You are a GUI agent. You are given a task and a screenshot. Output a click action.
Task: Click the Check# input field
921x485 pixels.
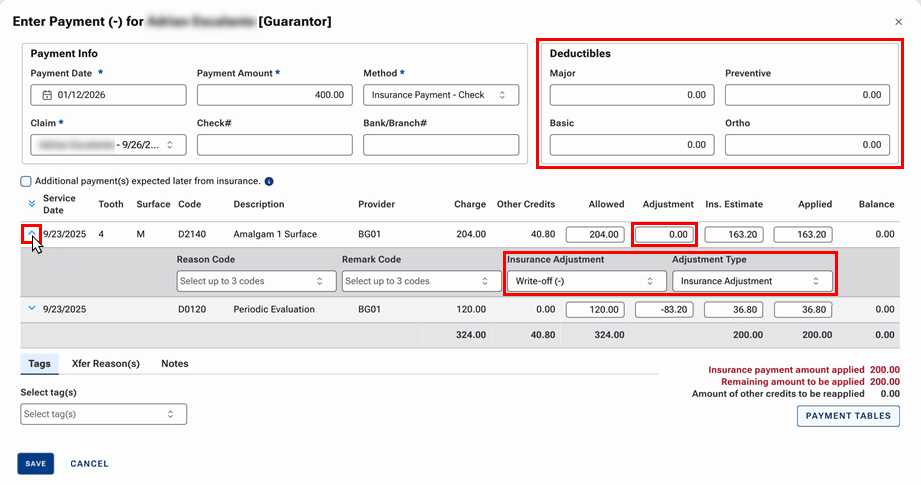pos(274,145)
